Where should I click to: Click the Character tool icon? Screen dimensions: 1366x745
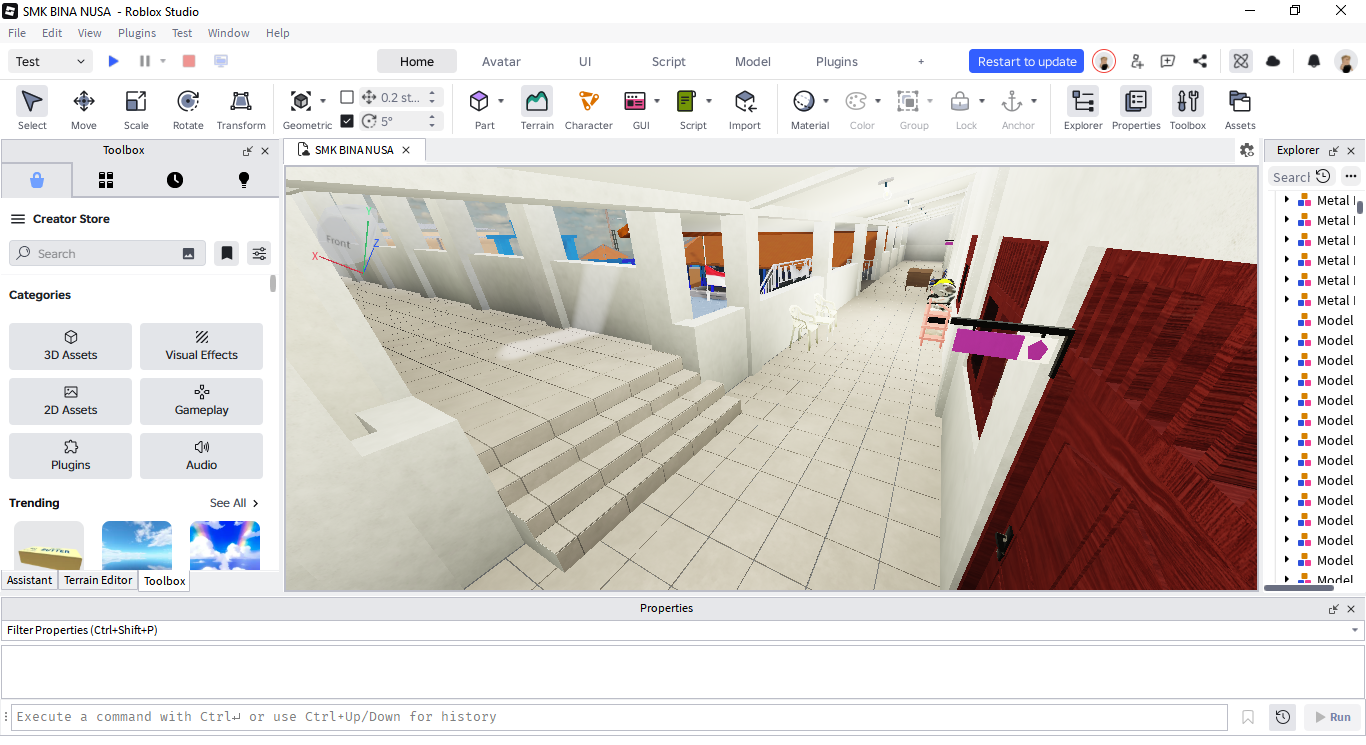(x=589, y=109)
